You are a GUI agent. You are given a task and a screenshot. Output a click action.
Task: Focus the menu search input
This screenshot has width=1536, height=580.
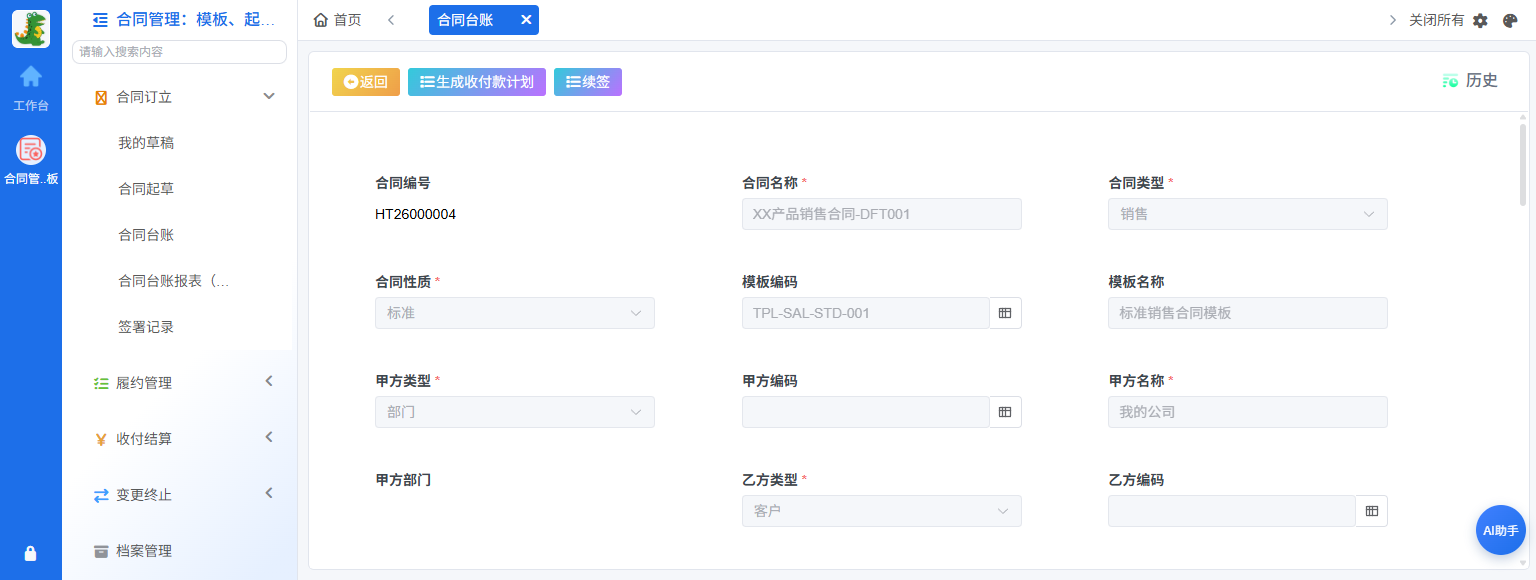coord(179,52)
